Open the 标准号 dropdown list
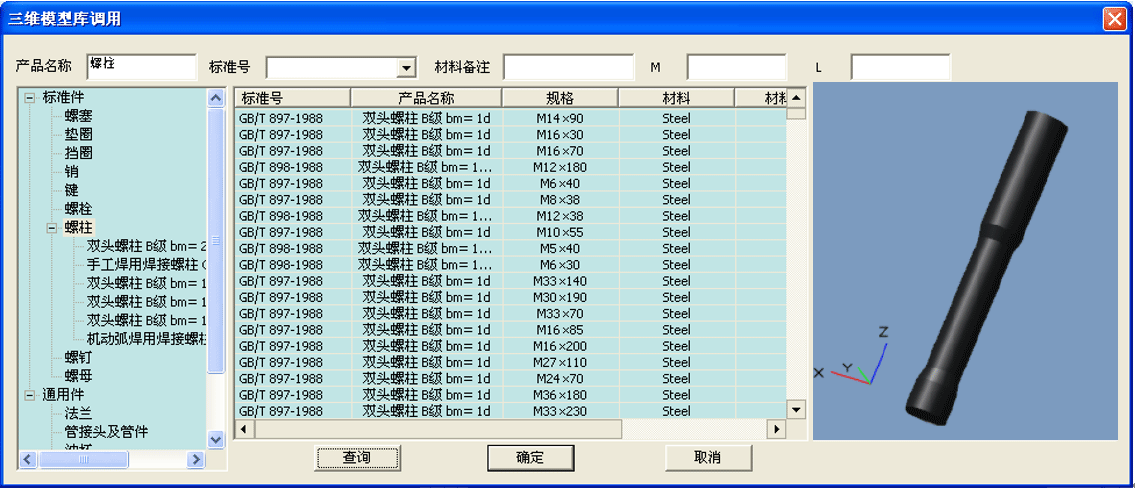Screen dimensions: 1135x488 [406, 68]
